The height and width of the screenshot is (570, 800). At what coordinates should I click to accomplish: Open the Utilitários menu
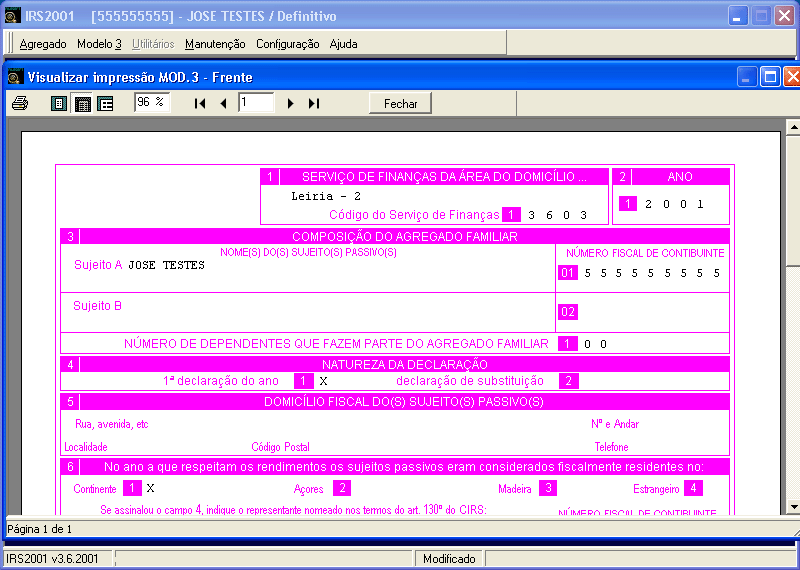point(153,44)
